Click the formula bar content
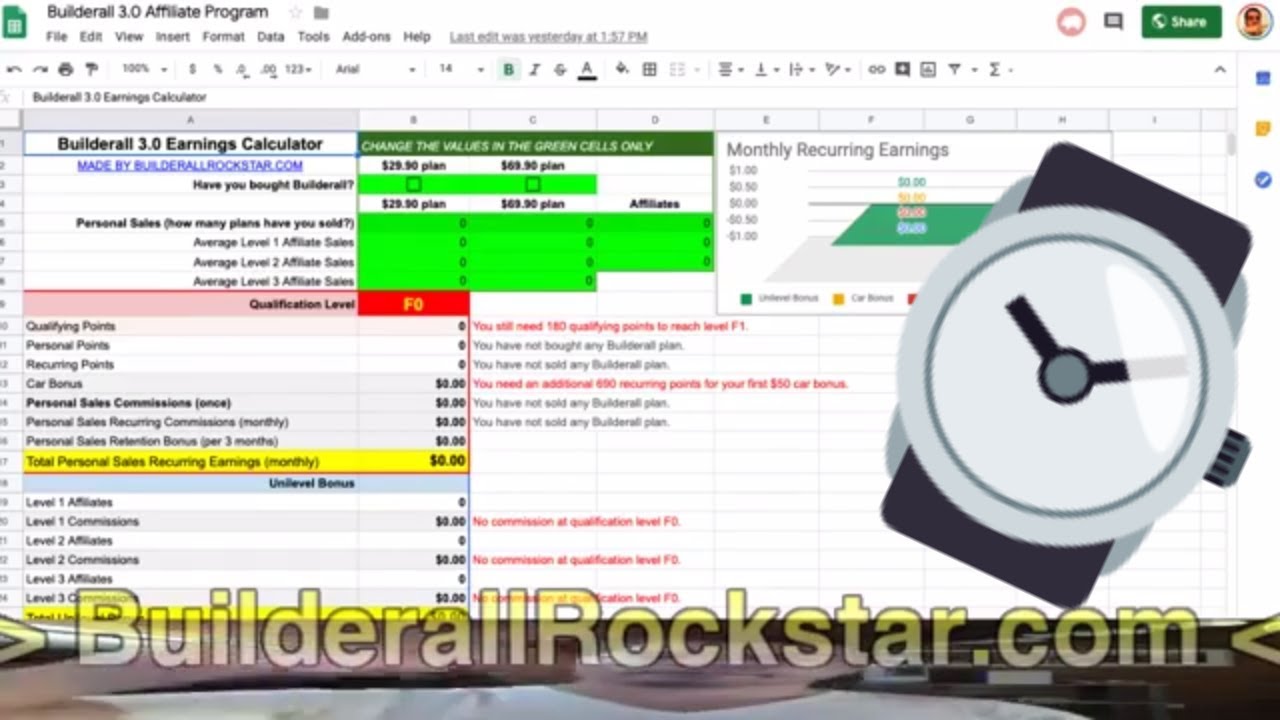The width and height of the screenshot is (1280, 720). 120,97
